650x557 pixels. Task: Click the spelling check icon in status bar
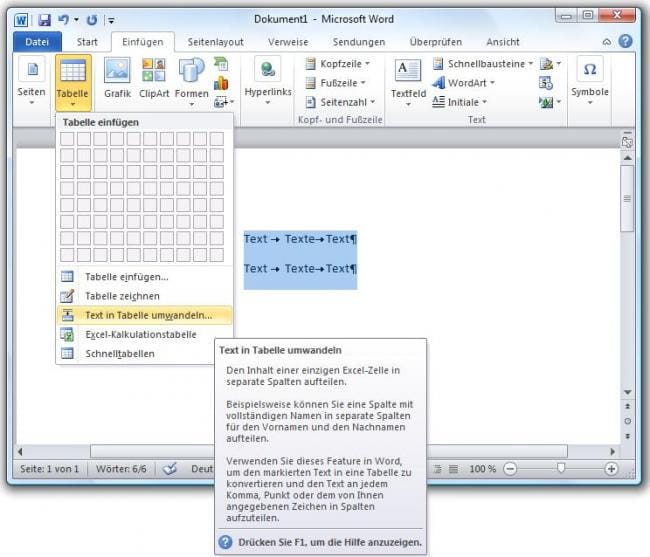170,469
